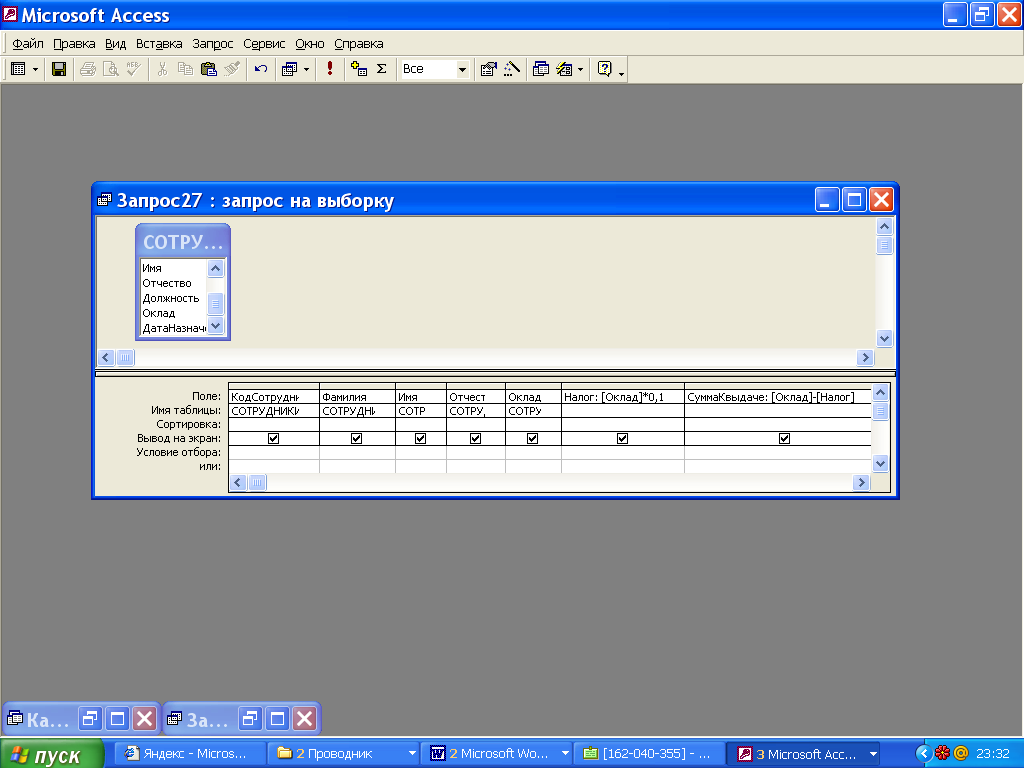Click down arrow of design grid scrollbar
The image size is (1024, 768).
click(880, 463)
